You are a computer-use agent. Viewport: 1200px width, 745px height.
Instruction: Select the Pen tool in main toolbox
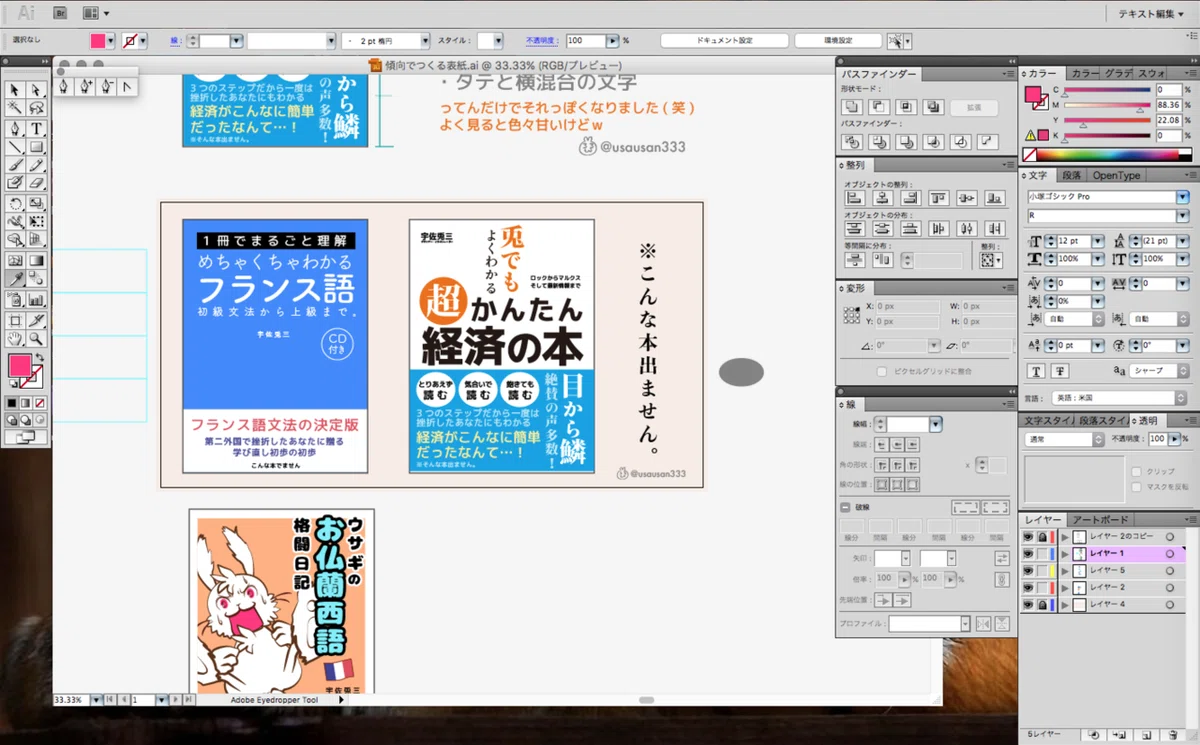[x=15, y=128]
